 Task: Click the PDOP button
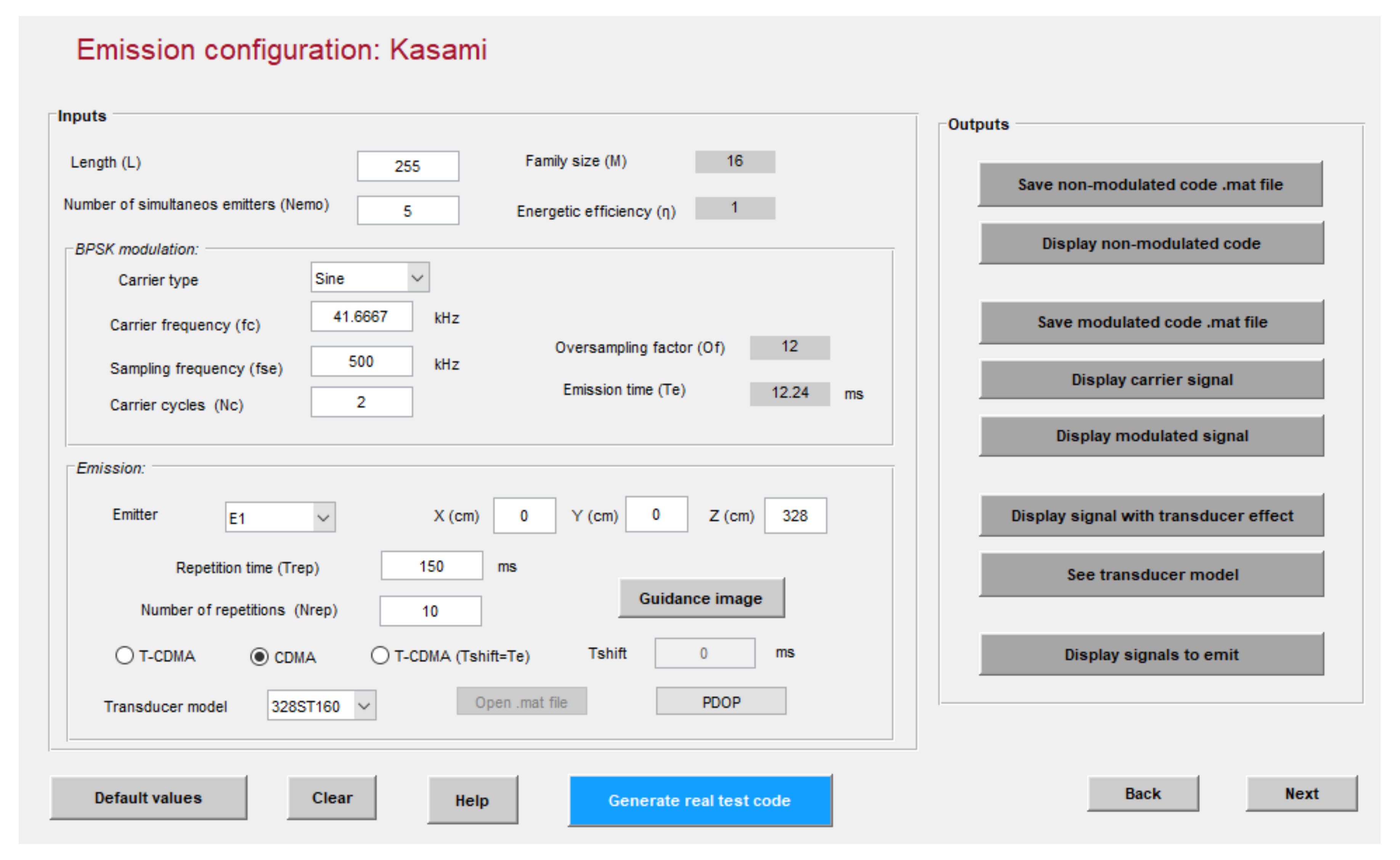pyautogui.click(x=721, y=702)
